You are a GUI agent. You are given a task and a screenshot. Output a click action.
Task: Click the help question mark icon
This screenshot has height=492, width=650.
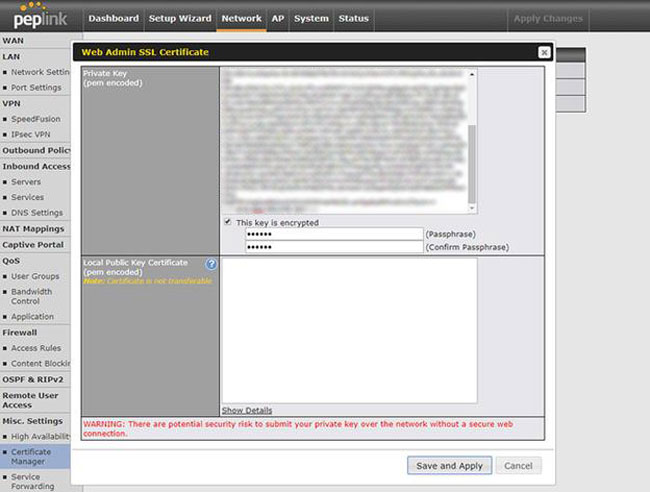pos(211,264)
